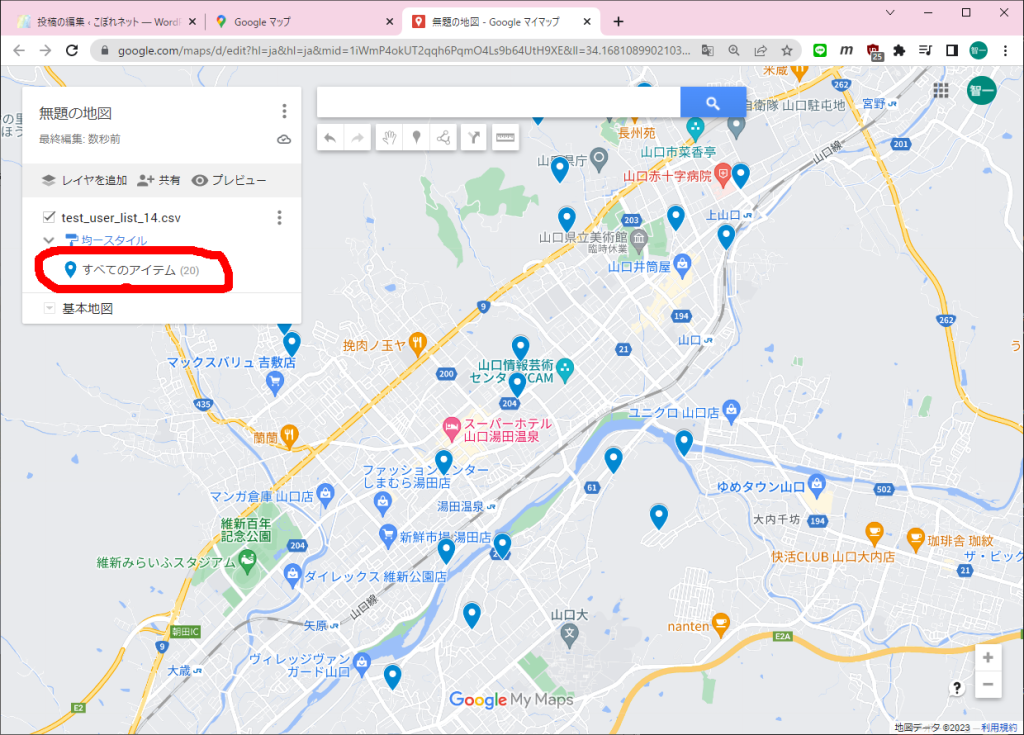The image size is (1024, 735).
Task: Open the layer options kebab menu
Action: pos(279,217)
